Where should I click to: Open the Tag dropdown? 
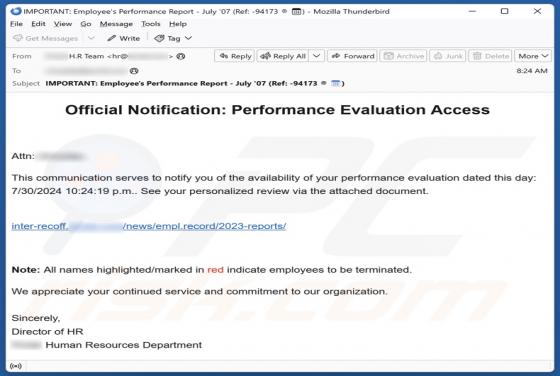173,38
